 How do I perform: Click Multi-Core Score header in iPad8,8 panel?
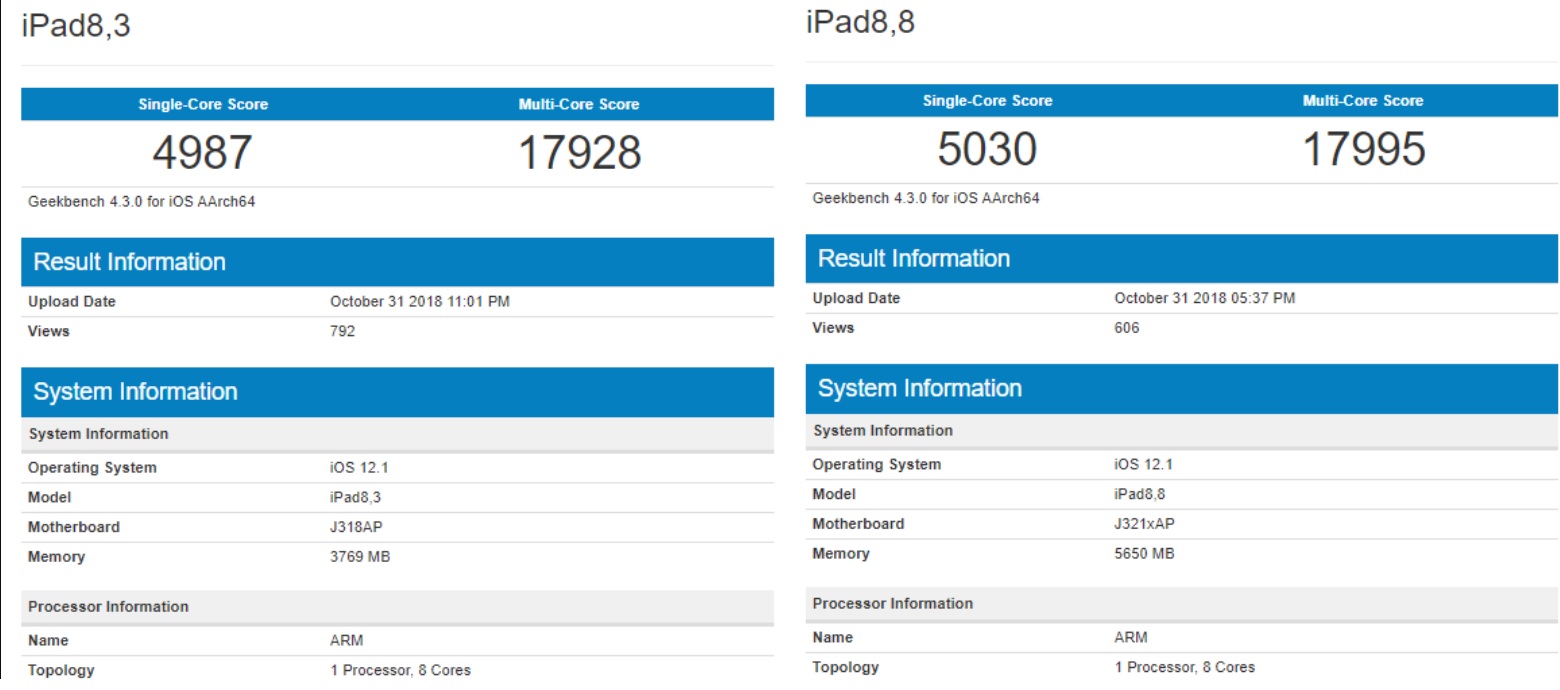(x=1363, y=101)
